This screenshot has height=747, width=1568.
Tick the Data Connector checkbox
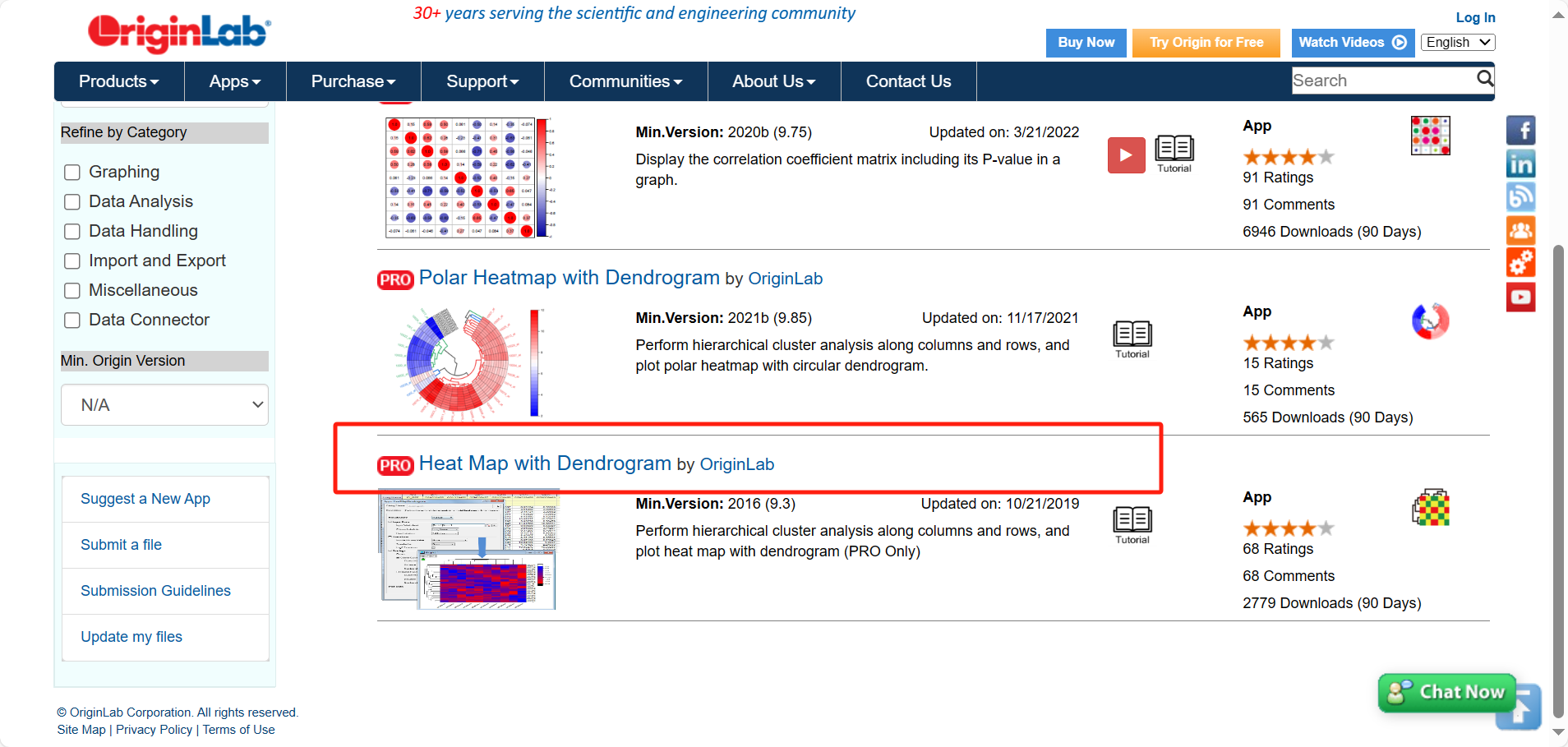coord(72,320)
